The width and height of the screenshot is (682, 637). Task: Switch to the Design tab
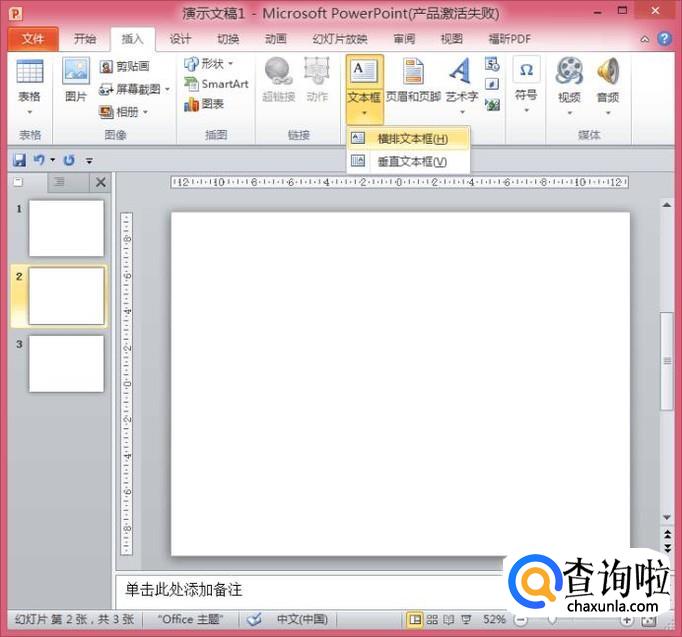(x=180, y=39)
